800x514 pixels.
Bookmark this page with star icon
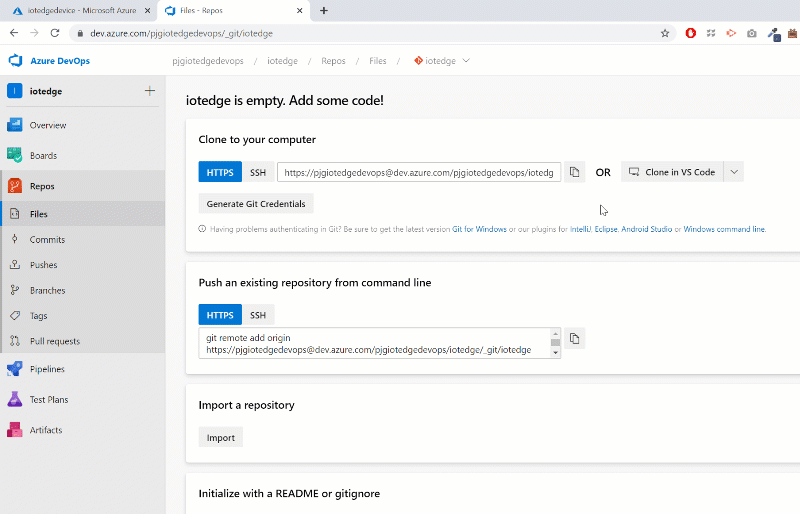pyautogui.click(x=665, y=33)
